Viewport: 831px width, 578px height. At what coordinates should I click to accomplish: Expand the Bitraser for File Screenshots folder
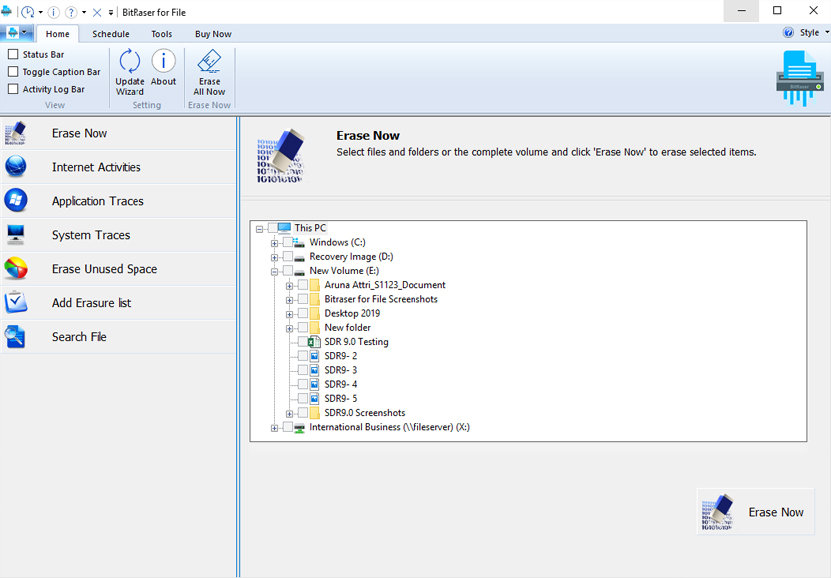289,300
